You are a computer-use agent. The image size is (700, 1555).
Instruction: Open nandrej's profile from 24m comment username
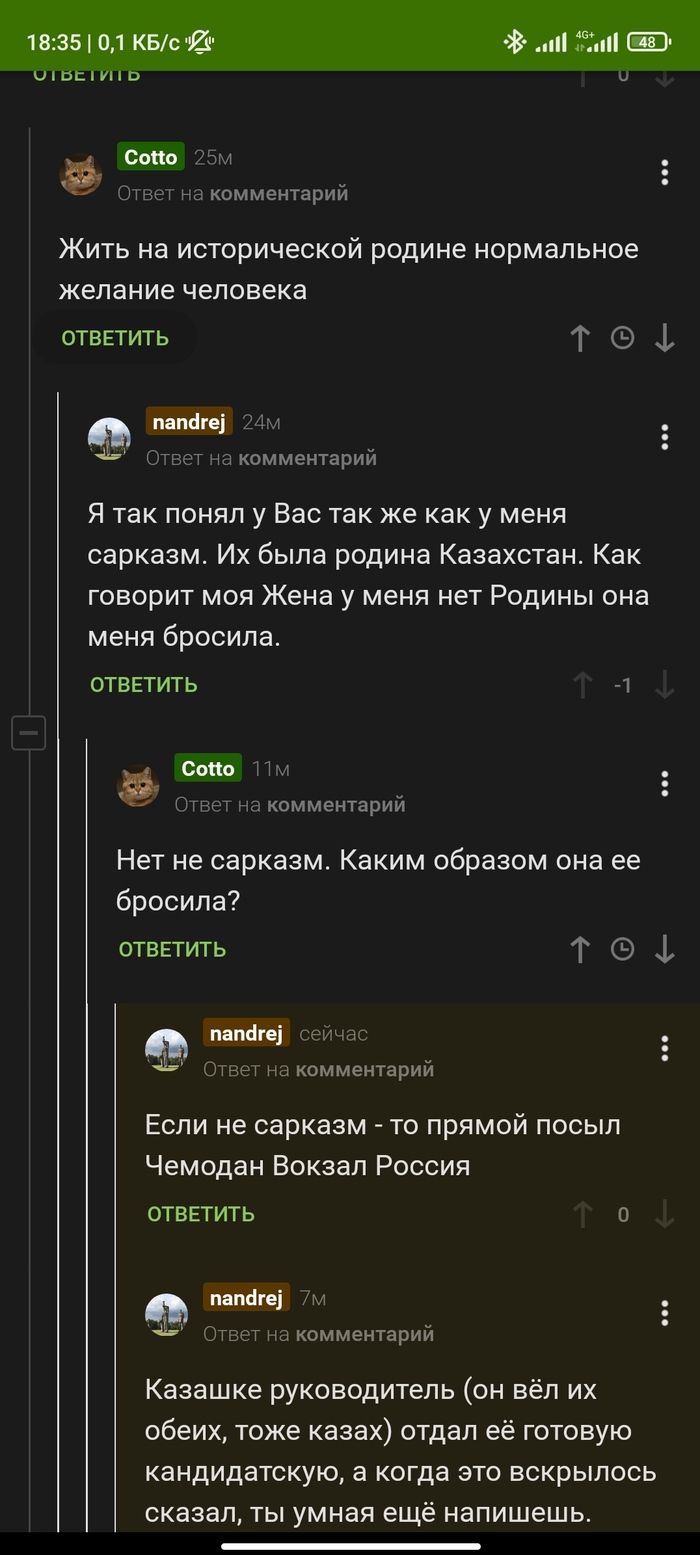(x=189, y=422)
